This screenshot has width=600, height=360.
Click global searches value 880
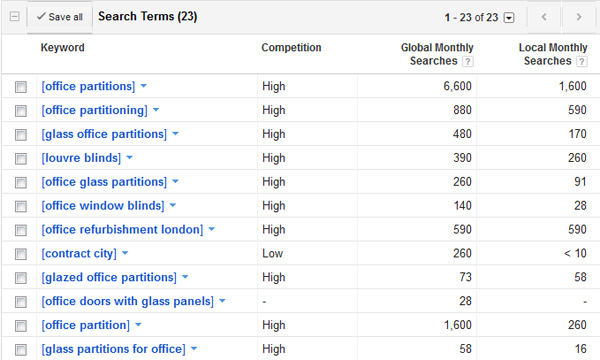click(462, 110)
